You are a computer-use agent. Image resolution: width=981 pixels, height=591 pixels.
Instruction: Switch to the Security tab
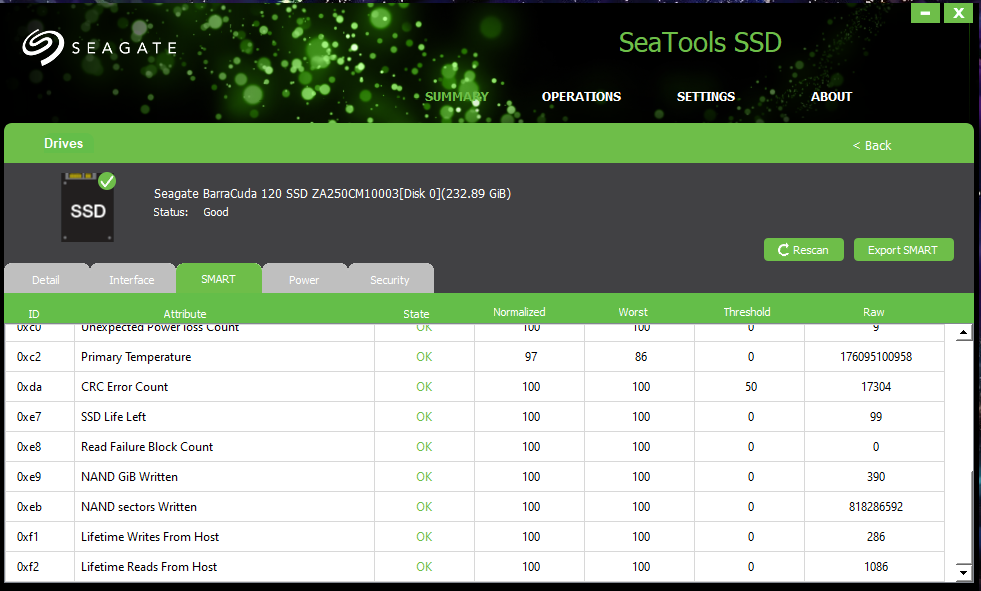(x=390, y=280)
